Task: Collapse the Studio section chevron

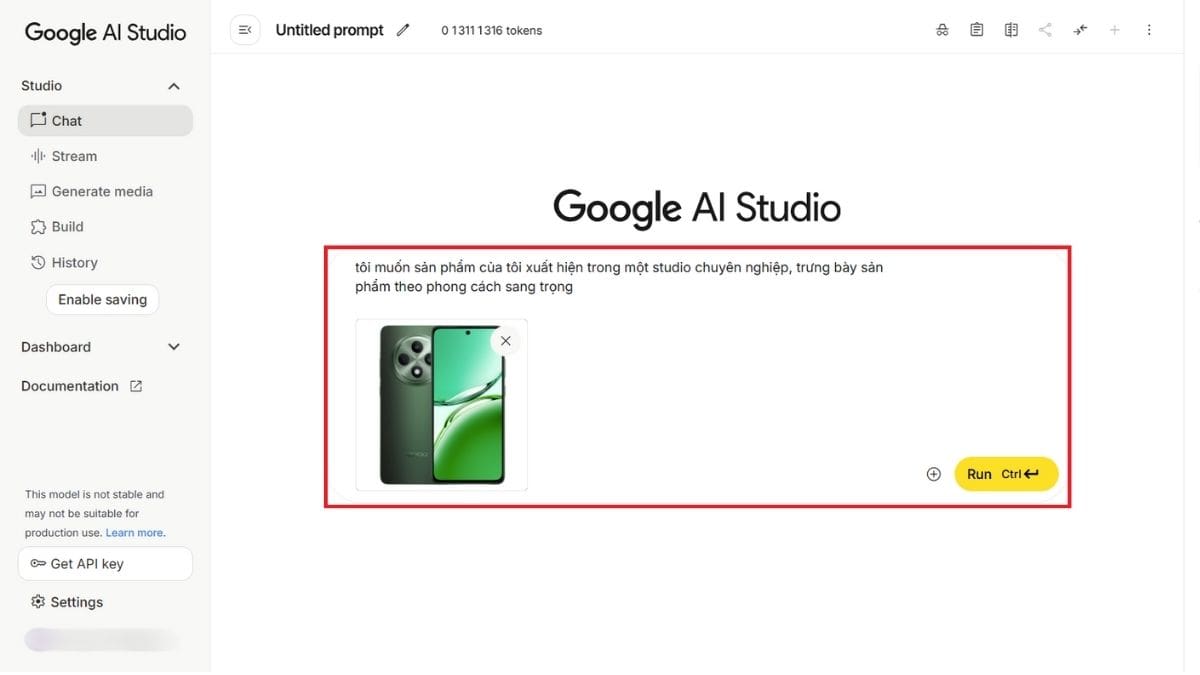Action: [x=174, y=86]
